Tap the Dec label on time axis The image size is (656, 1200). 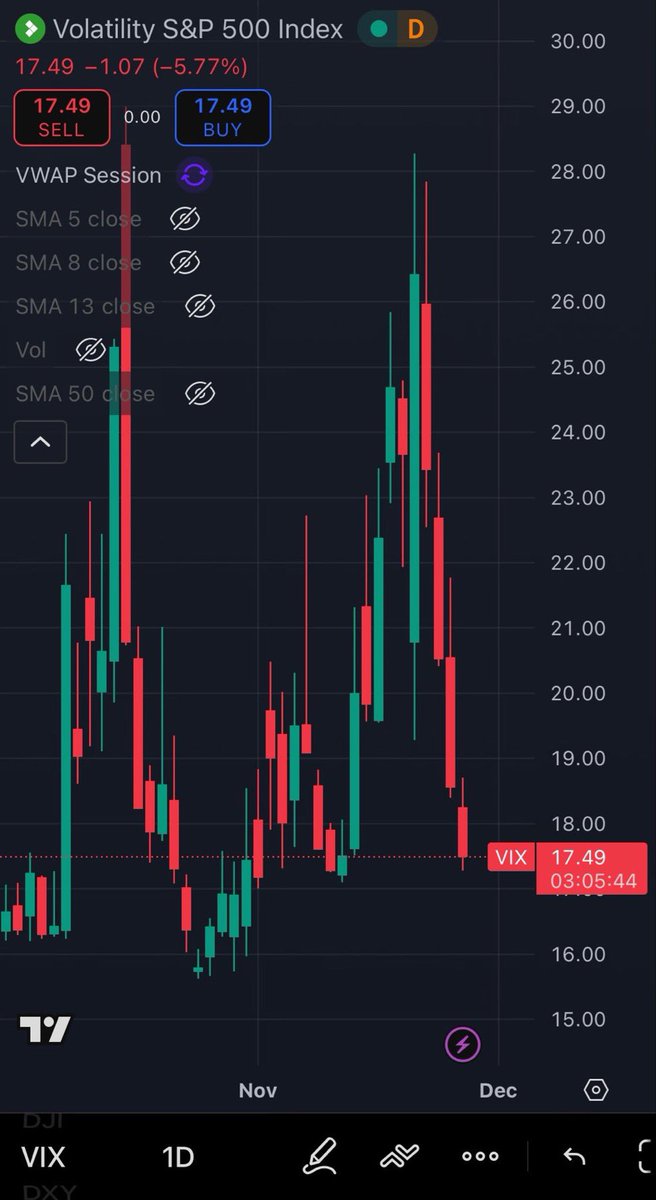498,1090
